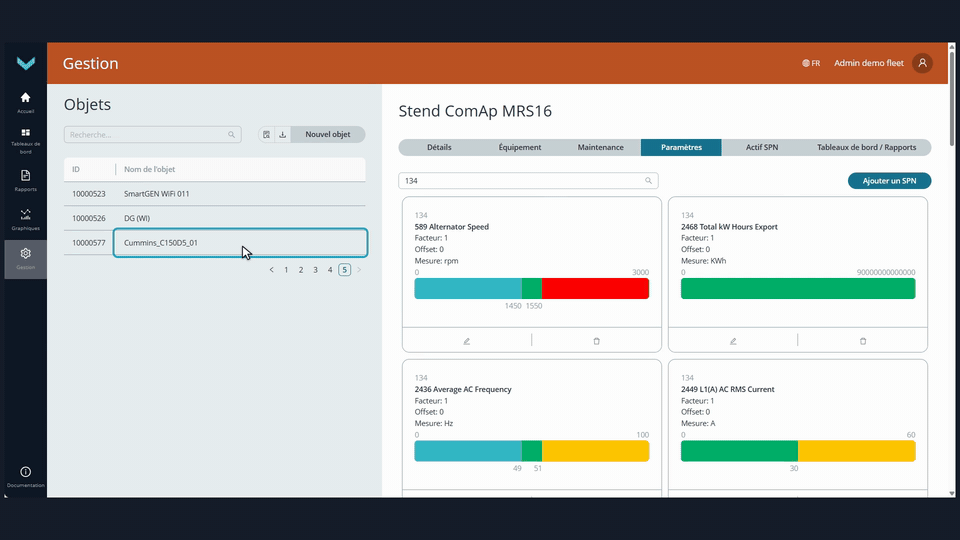Image resolution: width=960 pixels, height=540 pixels.
Task: Go to page 4 of the object list
Action: coord(330,270)
